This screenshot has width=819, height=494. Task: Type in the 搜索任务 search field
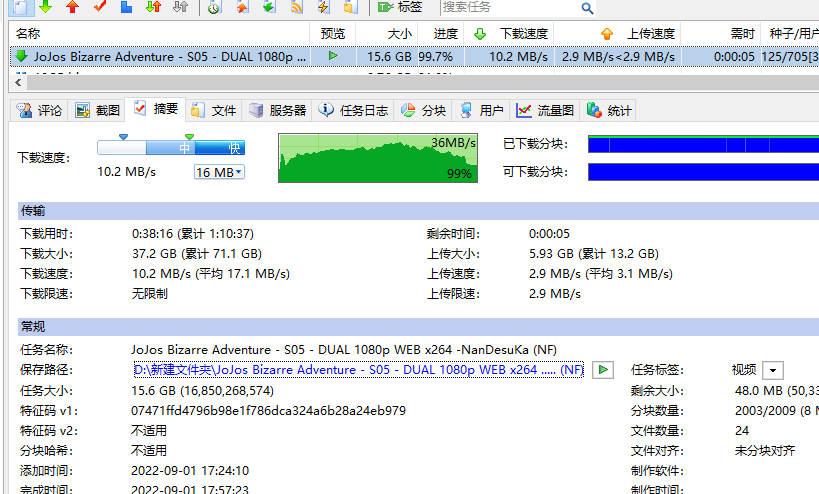click(506, 8)
